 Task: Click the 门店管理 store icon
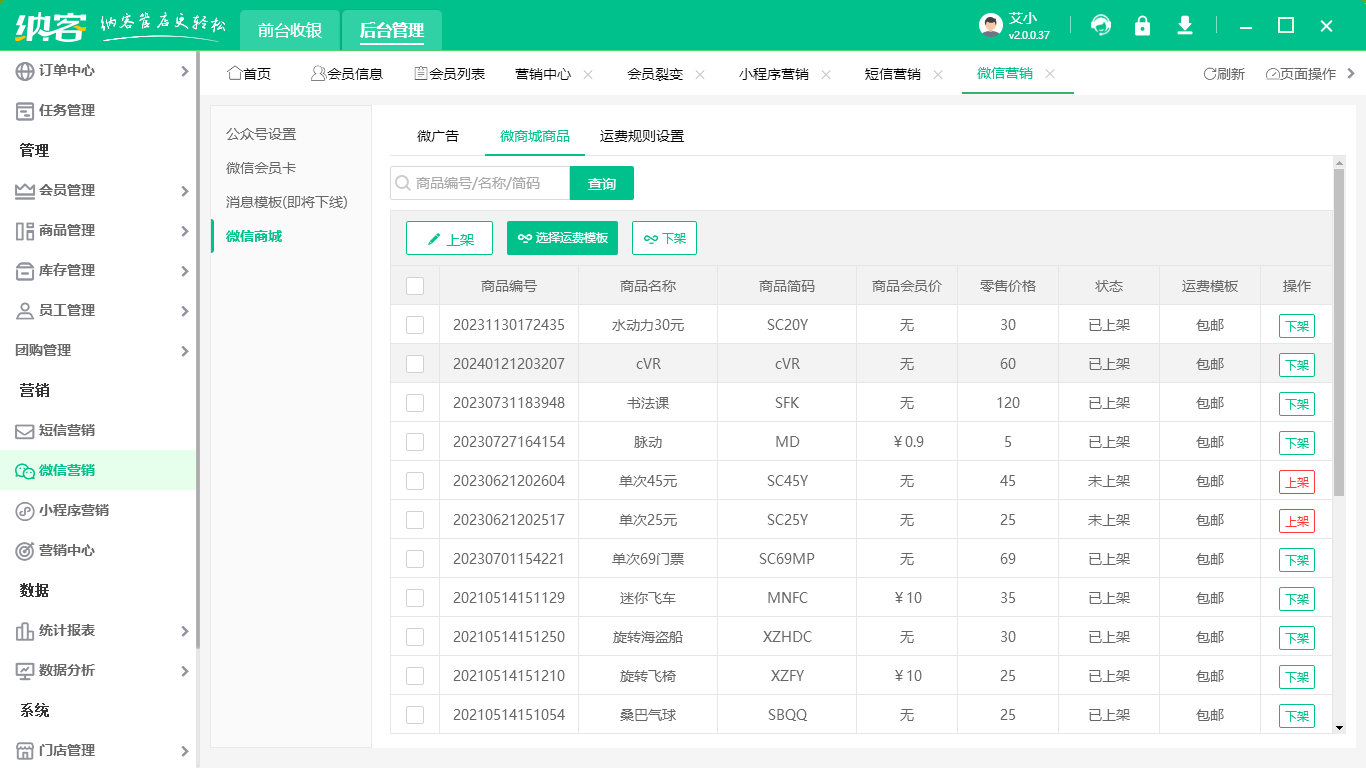pos(25,751)
